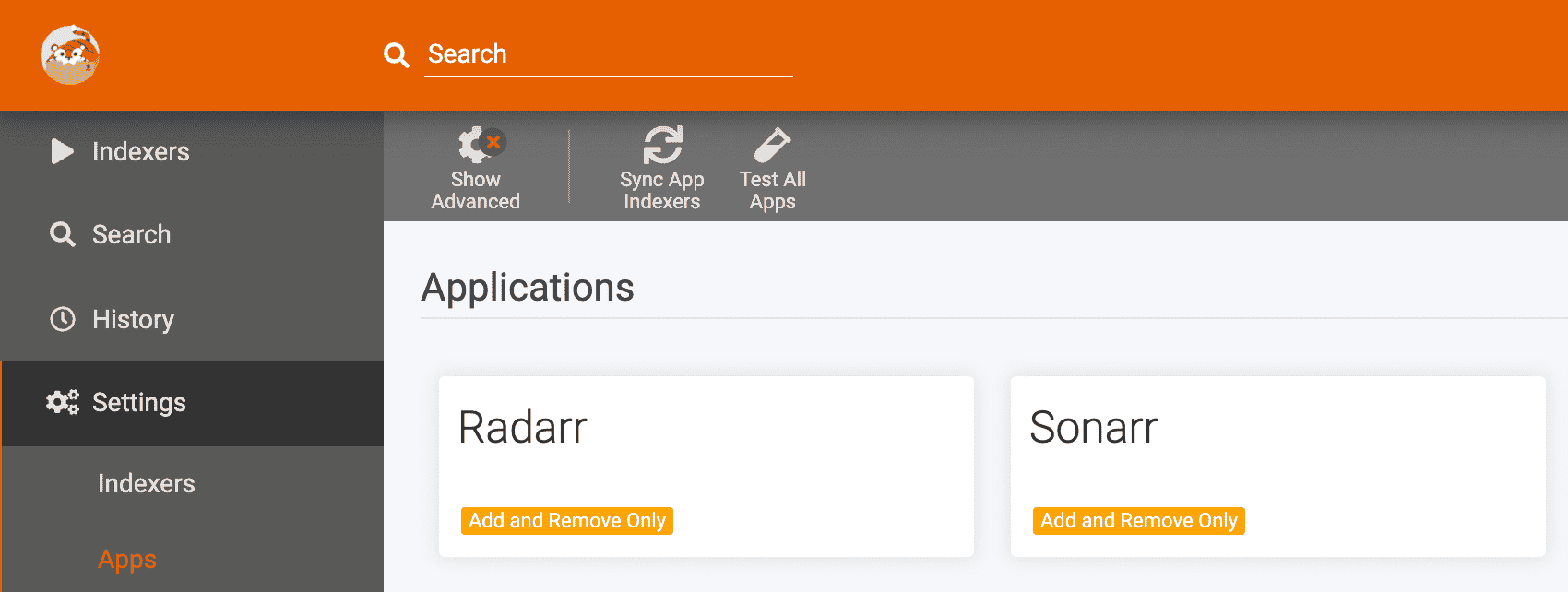Collapse the Settings sidebar section

click(192, 403)
